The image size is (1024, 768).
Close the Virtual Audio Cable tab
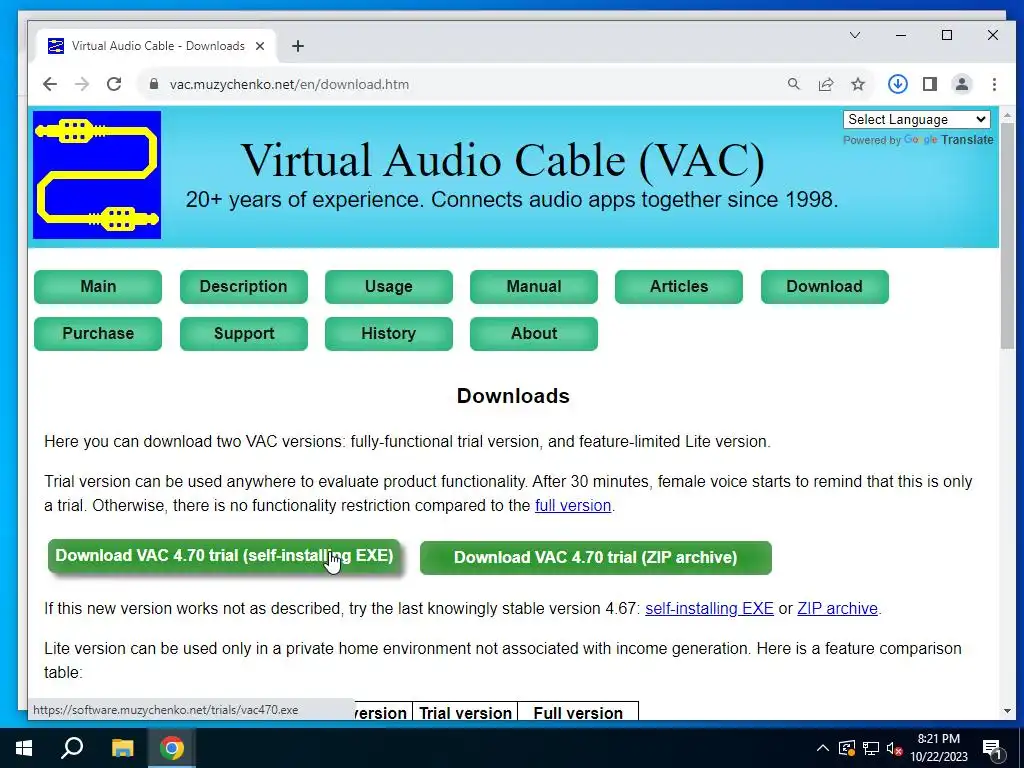click(260, 46)
